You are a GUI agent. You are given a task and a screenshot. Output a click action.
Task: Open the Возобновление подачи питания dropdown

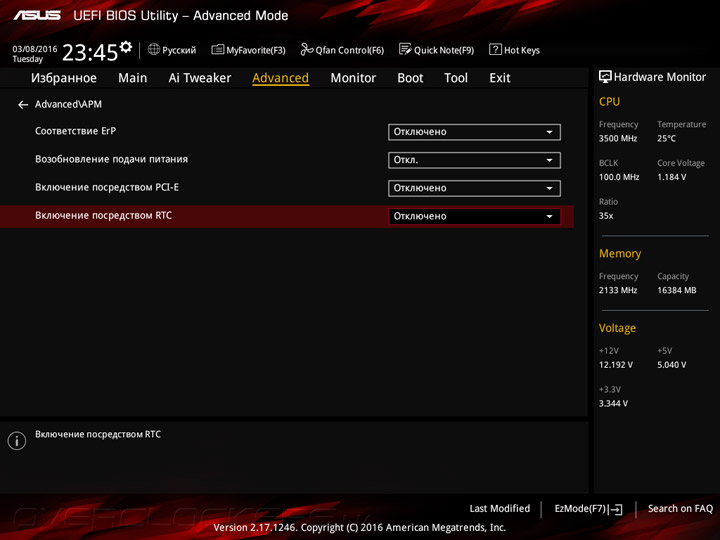pyautogui.click(x=474, y=160)
